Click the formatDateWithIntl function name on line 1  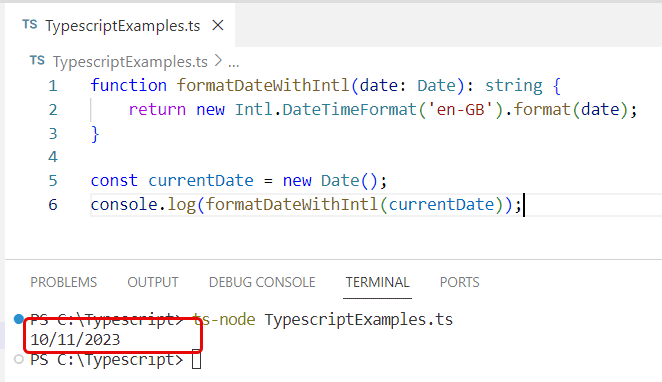tap(263, 86)
